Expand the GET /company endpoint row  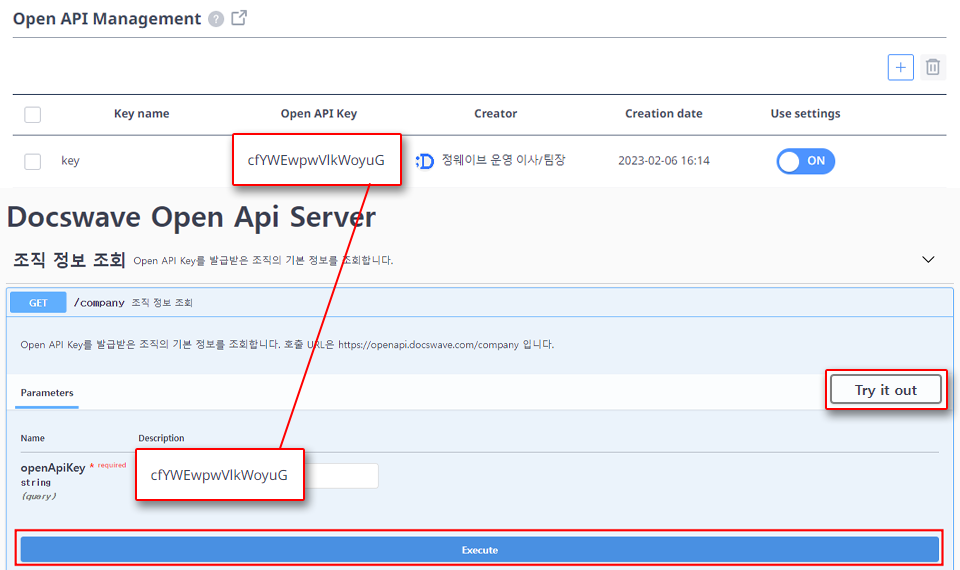click(479, 302)
